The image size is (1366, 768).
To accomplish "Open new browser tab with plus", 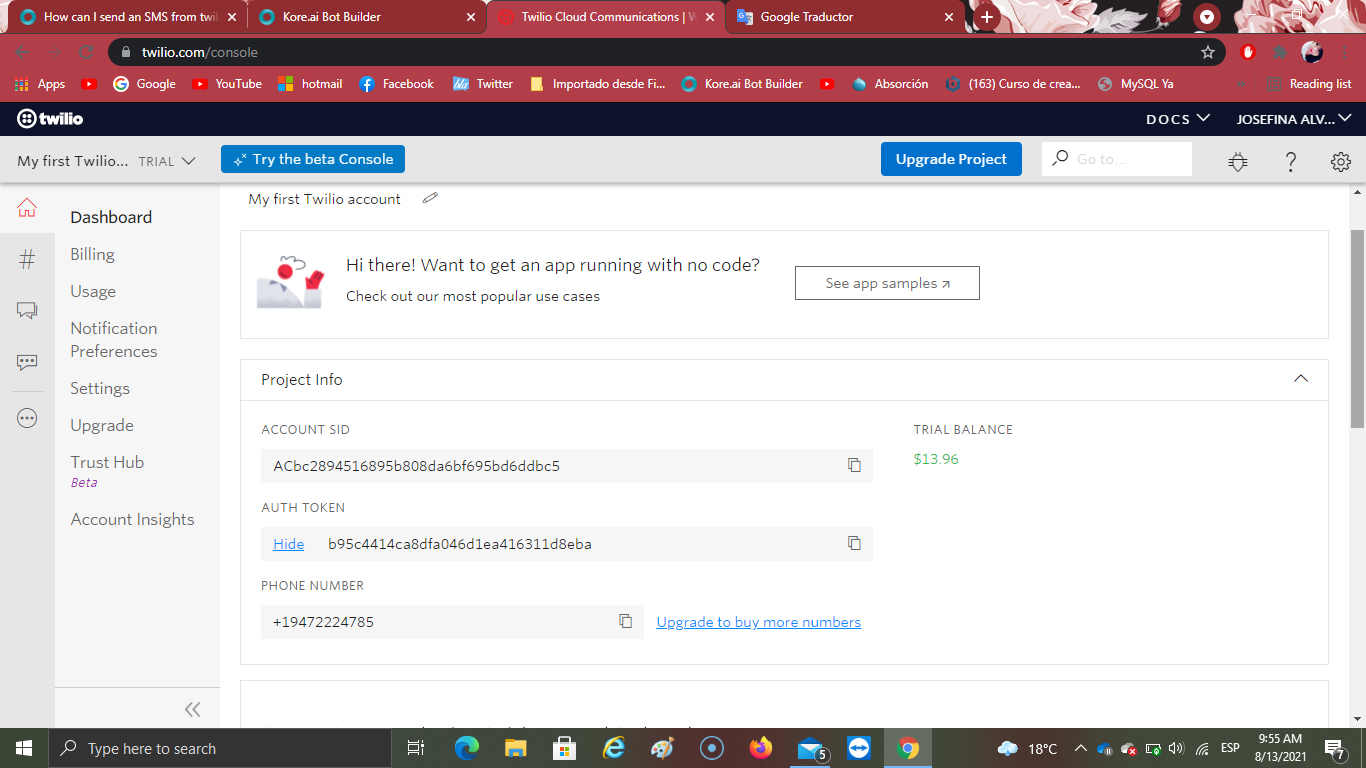I will click(x=987, y=17).
